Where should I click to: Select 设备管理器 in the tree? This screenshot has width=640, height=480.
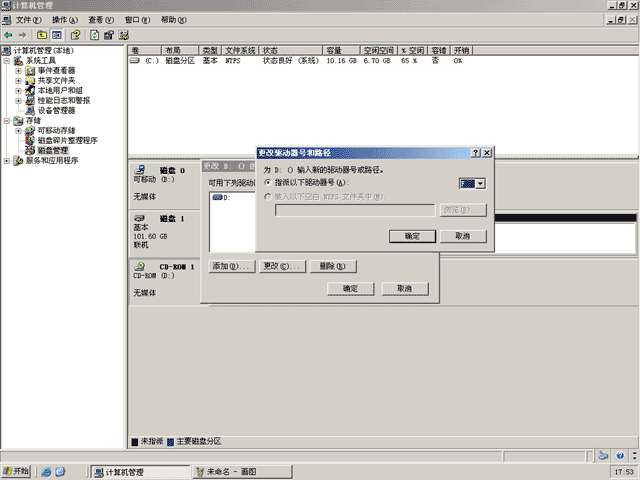point(56,110)
